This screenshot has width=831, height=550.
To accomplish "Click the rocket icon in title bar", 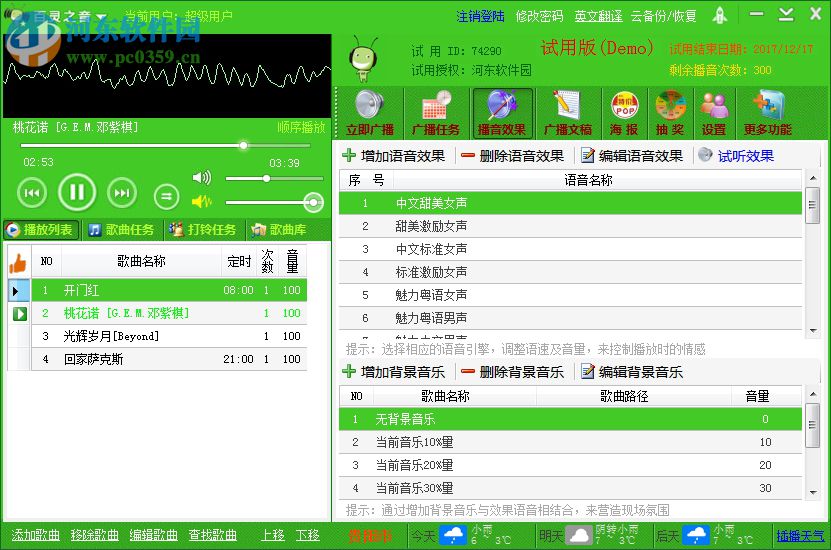I will [719, 15].
